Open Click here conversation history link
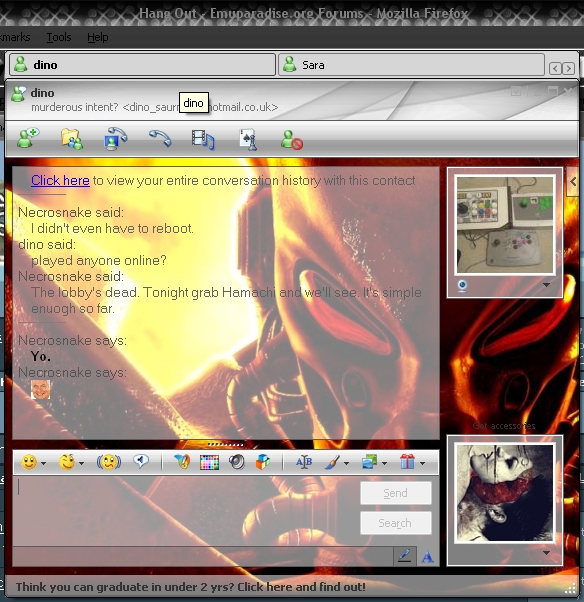 click(x=60, y=180)
